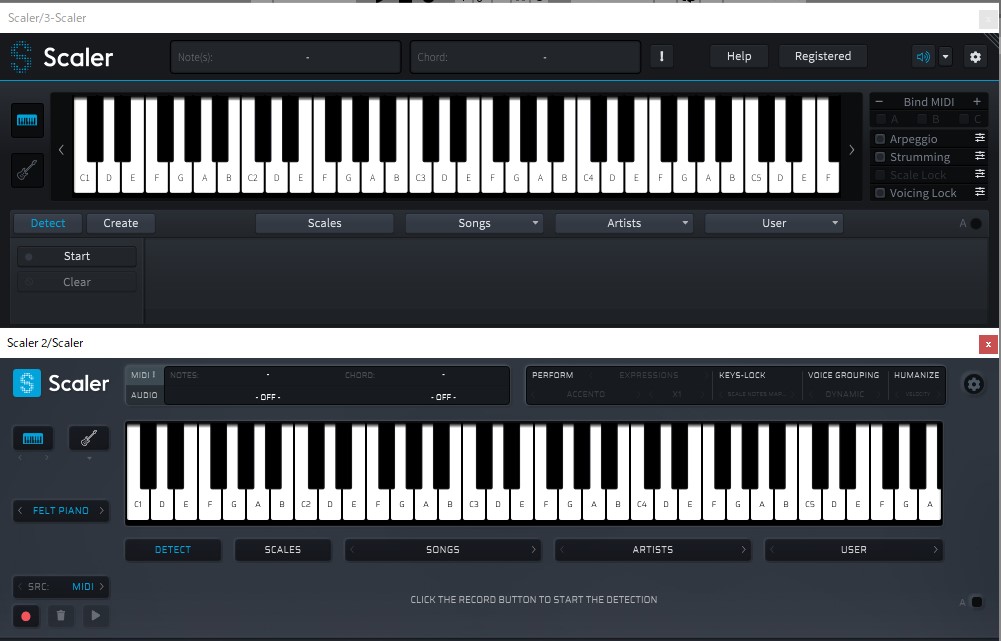Enable the Arpeggio checkbox

(x=880, y=139)
